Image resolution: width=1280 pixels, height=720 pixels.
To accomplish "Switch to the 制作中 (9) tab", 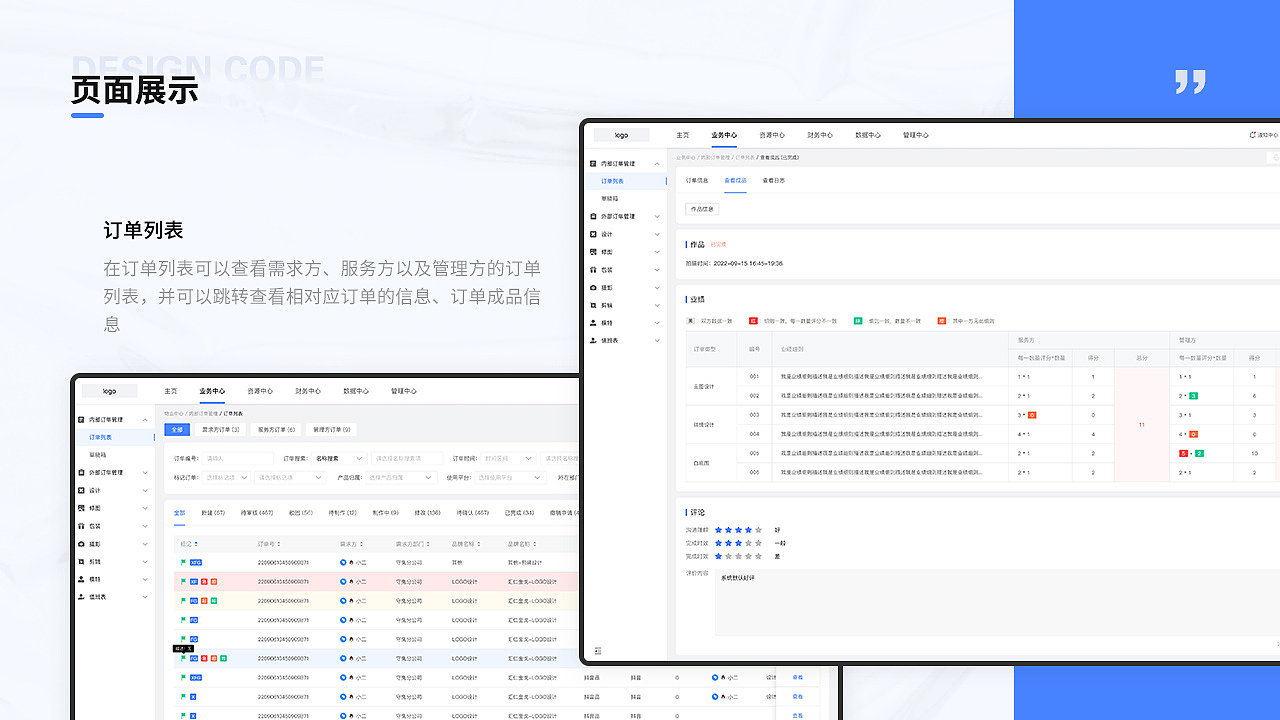I will pyautogui.click(x=385, y=513).
